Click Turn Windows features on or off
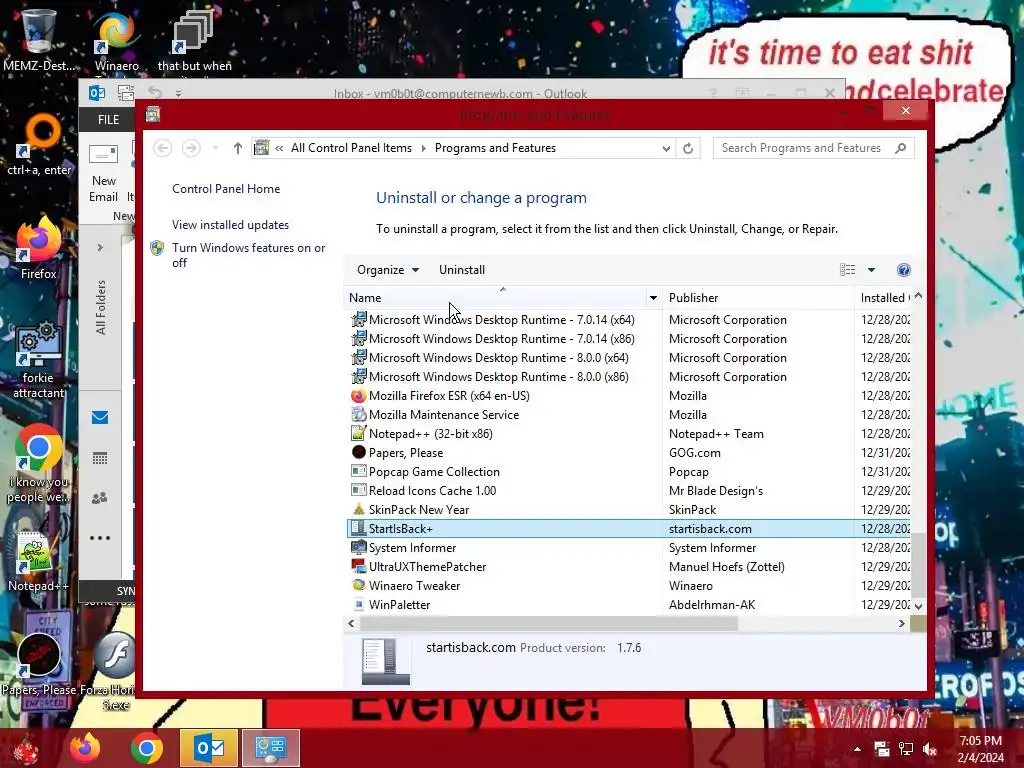The image size is (1024, 768). 248,255
